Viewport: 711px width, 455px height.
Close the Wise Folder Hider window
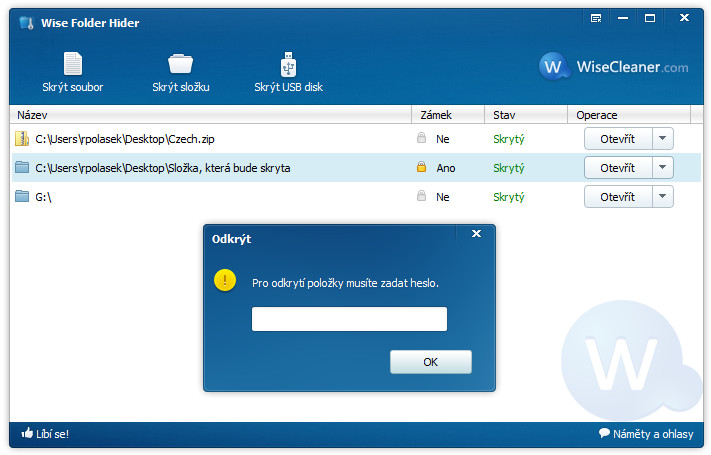pos(684,18)
